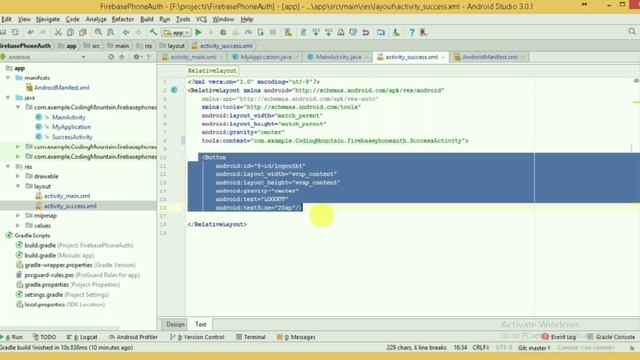Click the Redo arrow in the toolbar
640x360 pixels.
pos(42,32)
